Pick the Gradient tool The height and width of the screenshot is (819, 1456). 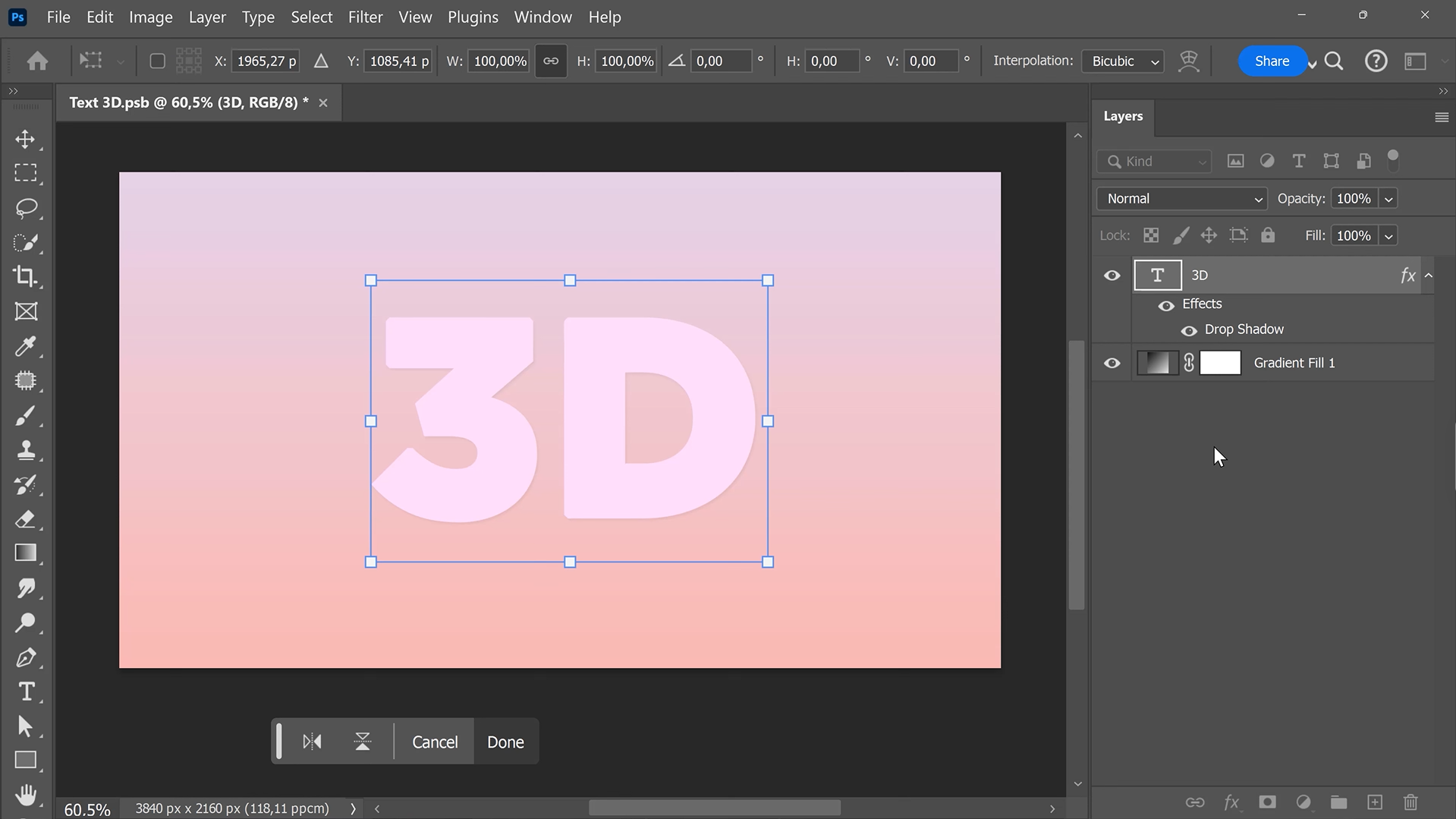25,553
